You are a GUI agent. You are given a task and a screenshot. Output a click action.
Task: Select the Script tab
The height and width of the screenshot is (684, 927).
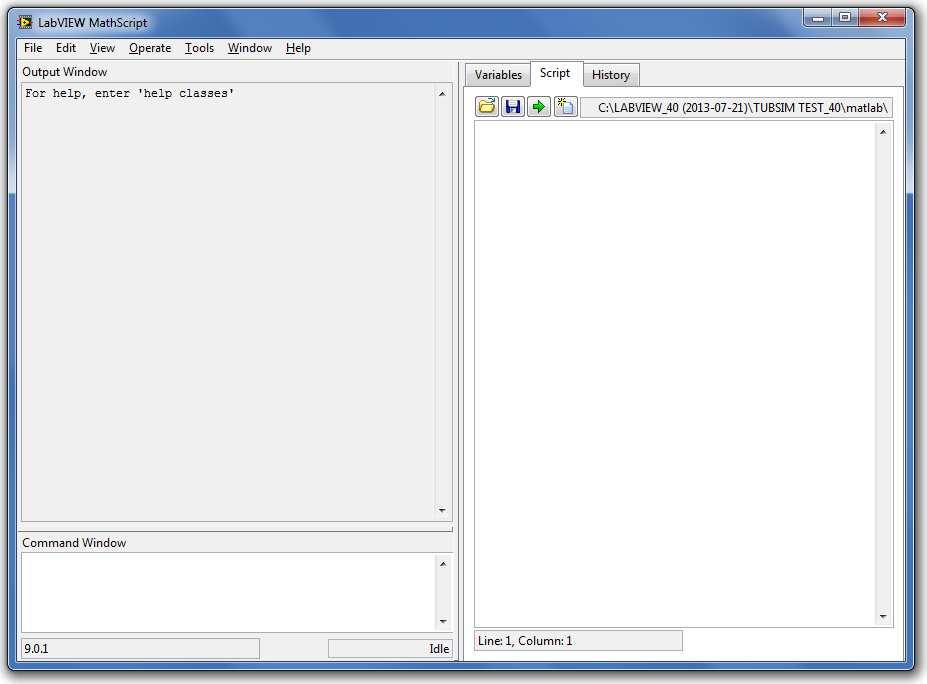[x=555, y=73]
